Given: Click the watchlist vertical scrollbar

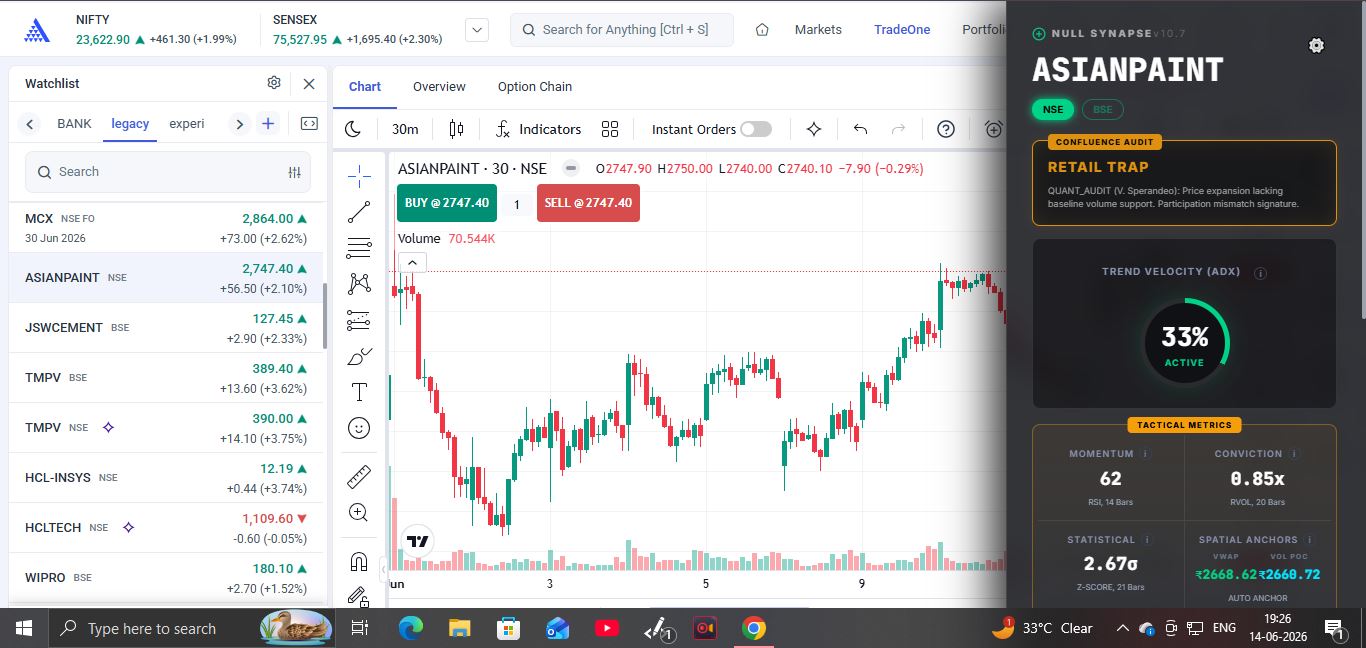Looking at the screenshot, I should coord(323,315).
